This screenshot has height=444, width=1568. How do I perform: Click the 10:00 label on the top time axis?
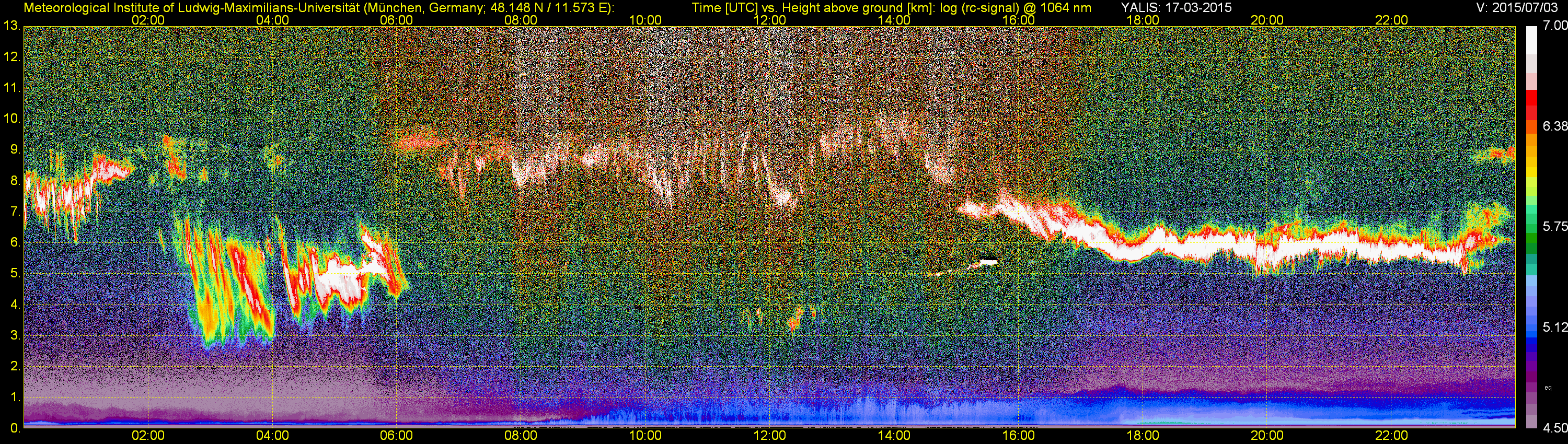645,20
